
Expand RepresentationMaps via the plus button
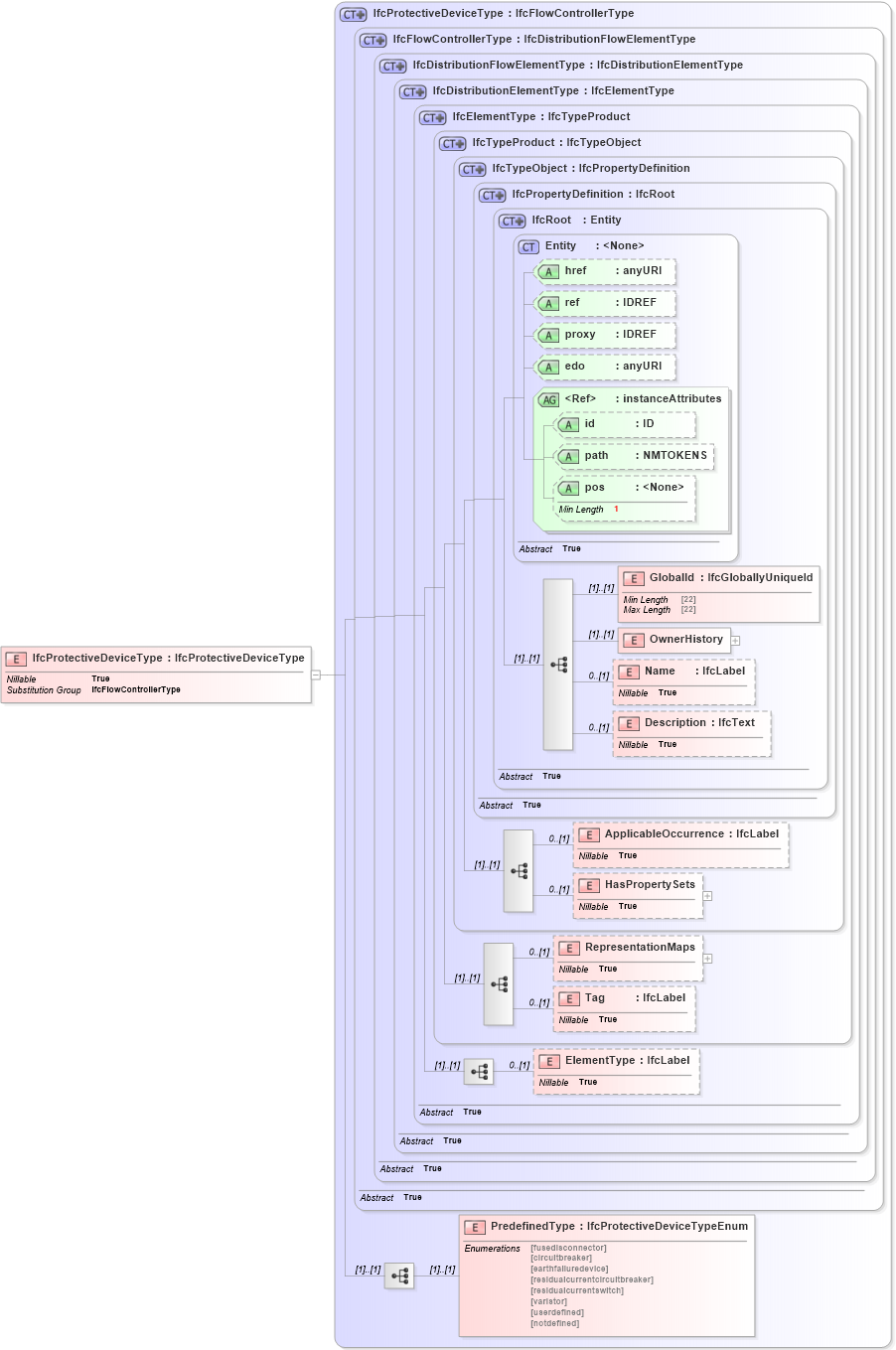tap(706, 958)
